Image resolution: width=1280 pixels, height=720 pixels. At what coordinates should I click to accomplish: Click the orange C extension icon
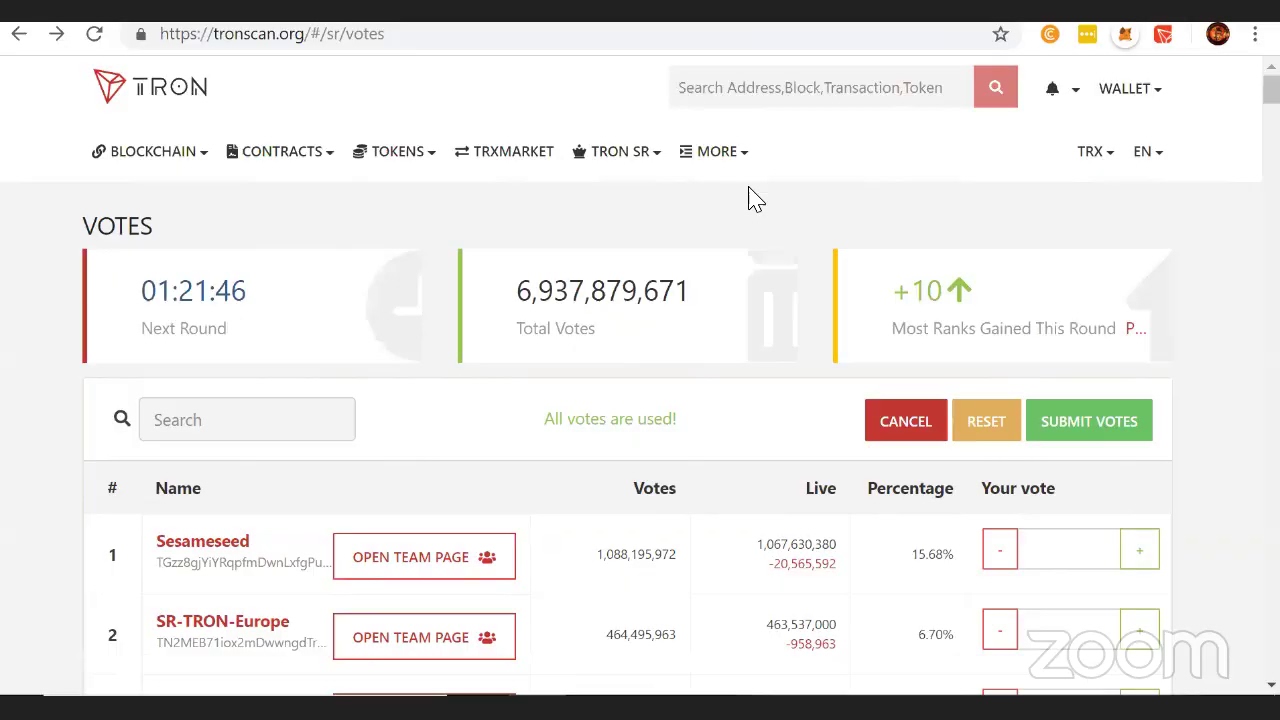click(x=1049, y=34)
